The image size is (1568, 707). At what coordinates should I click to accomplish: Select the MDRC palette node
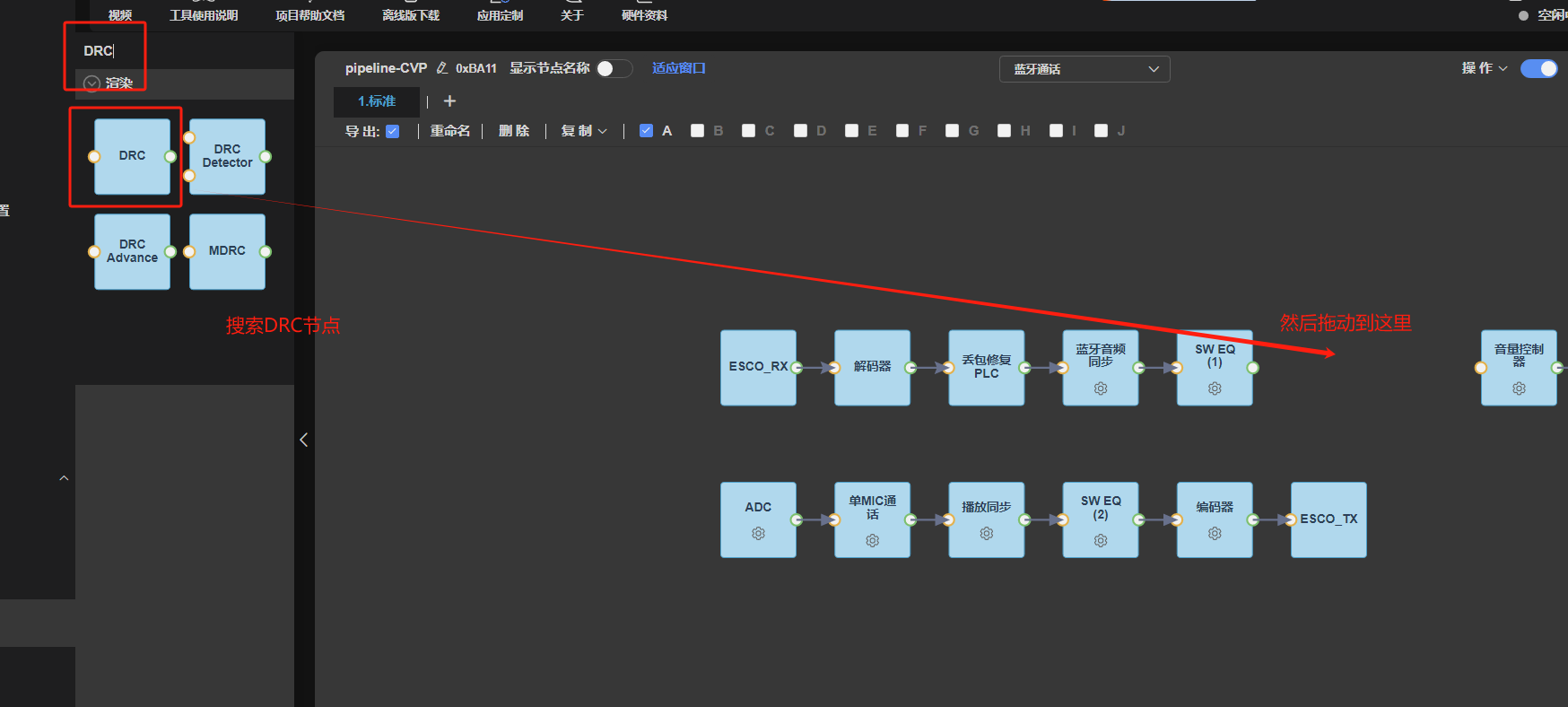(x=227, y=251)
